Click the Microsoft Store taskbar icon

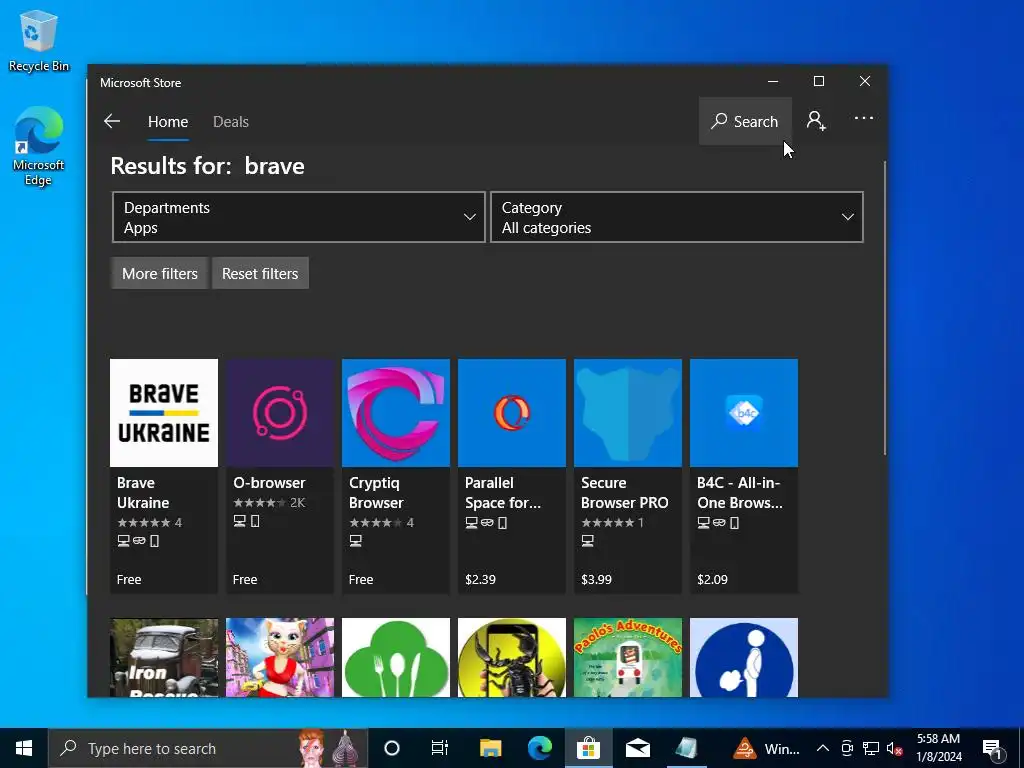(x=588, y=748)
